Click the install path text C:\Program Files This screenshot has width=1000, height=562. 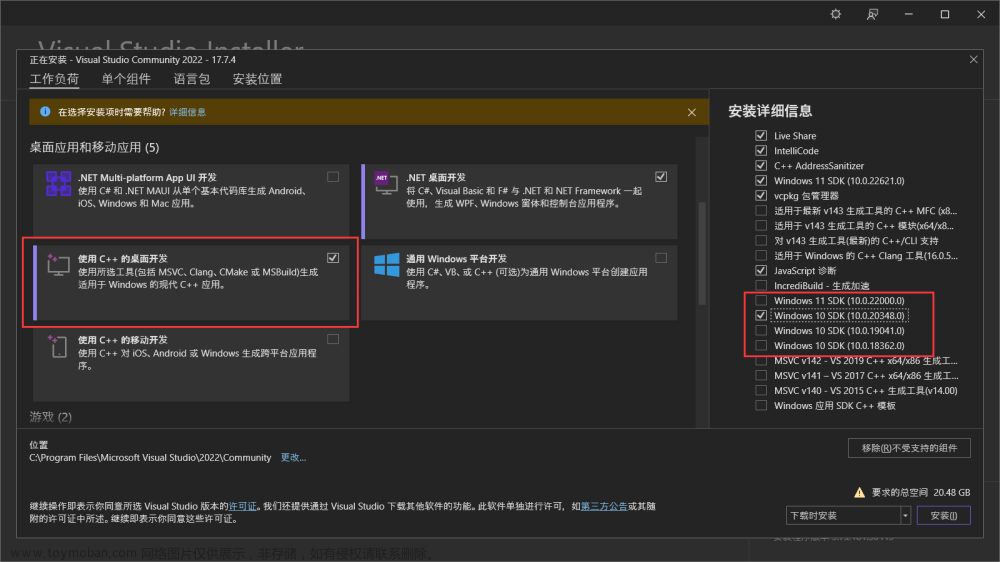(150, 457)
